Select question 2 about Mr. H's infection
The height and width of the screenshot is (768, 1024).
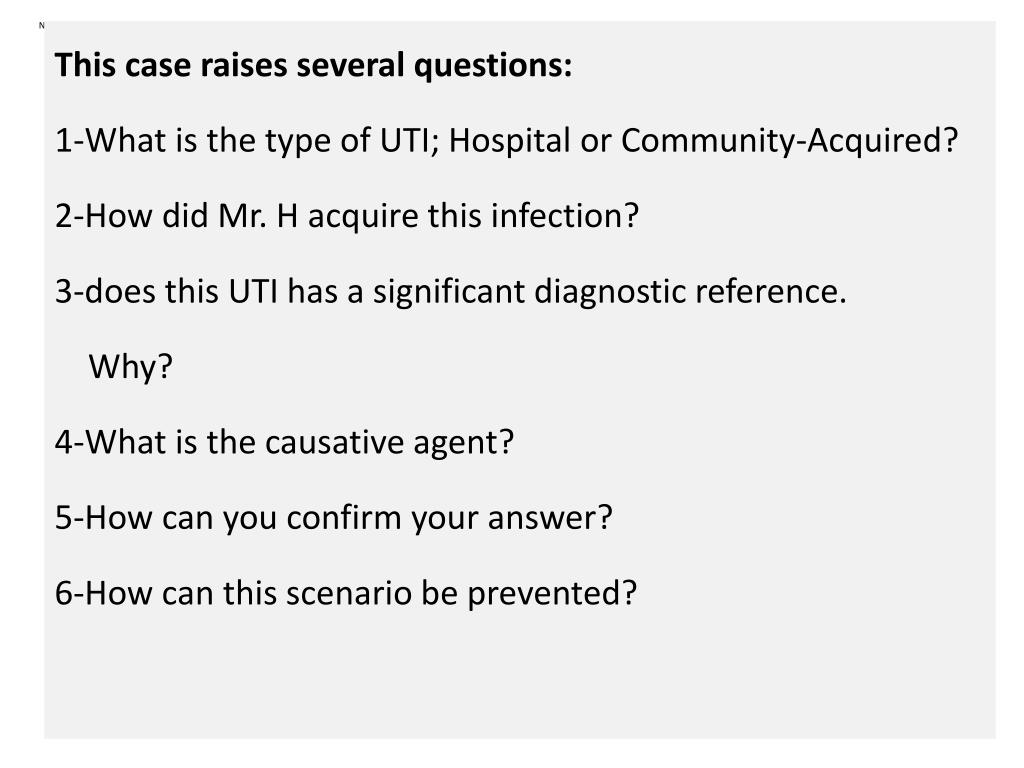(x=347, y=216)
